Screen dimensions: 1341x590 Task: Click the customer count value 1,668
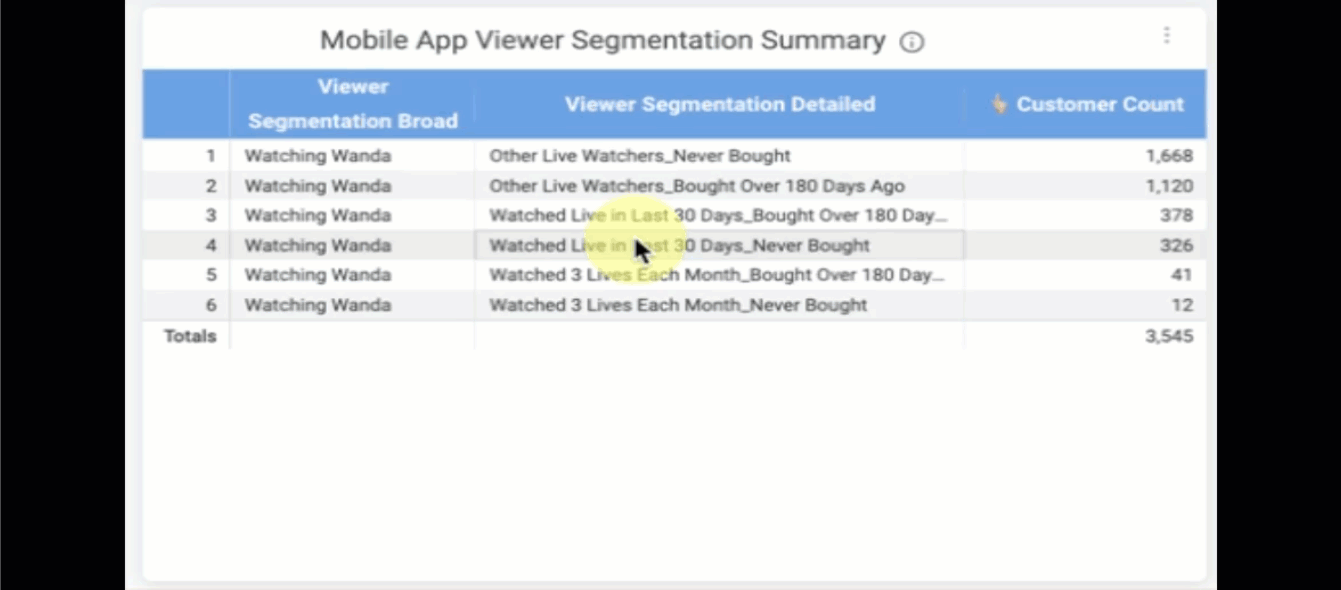tap(1169, 156)
